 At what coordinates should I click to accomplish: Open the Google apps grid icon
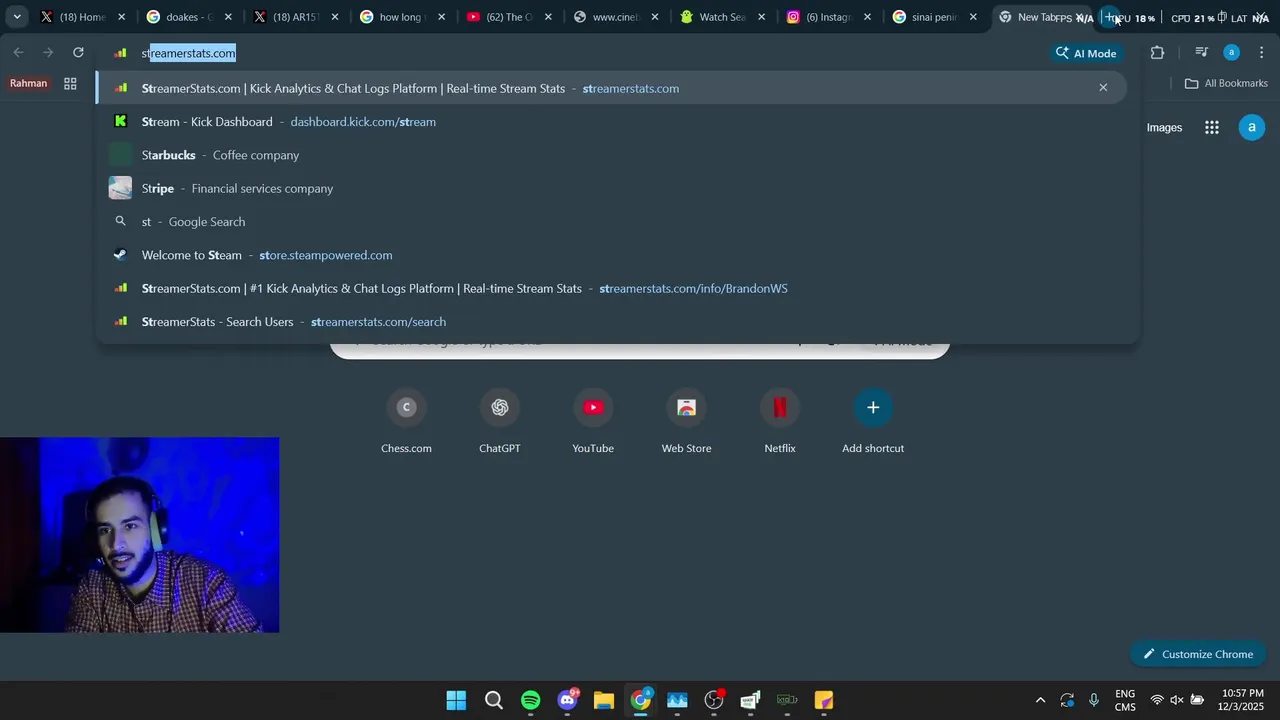(1212, 127)
